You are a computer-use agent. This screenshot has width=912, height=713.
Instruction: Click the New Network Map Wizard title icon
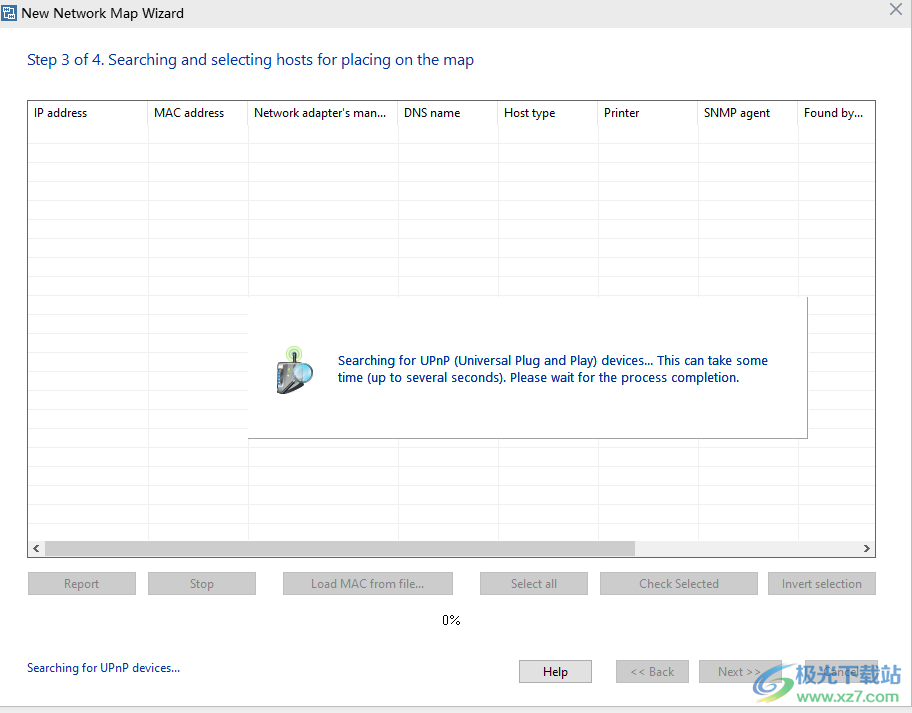click(10, 13)
